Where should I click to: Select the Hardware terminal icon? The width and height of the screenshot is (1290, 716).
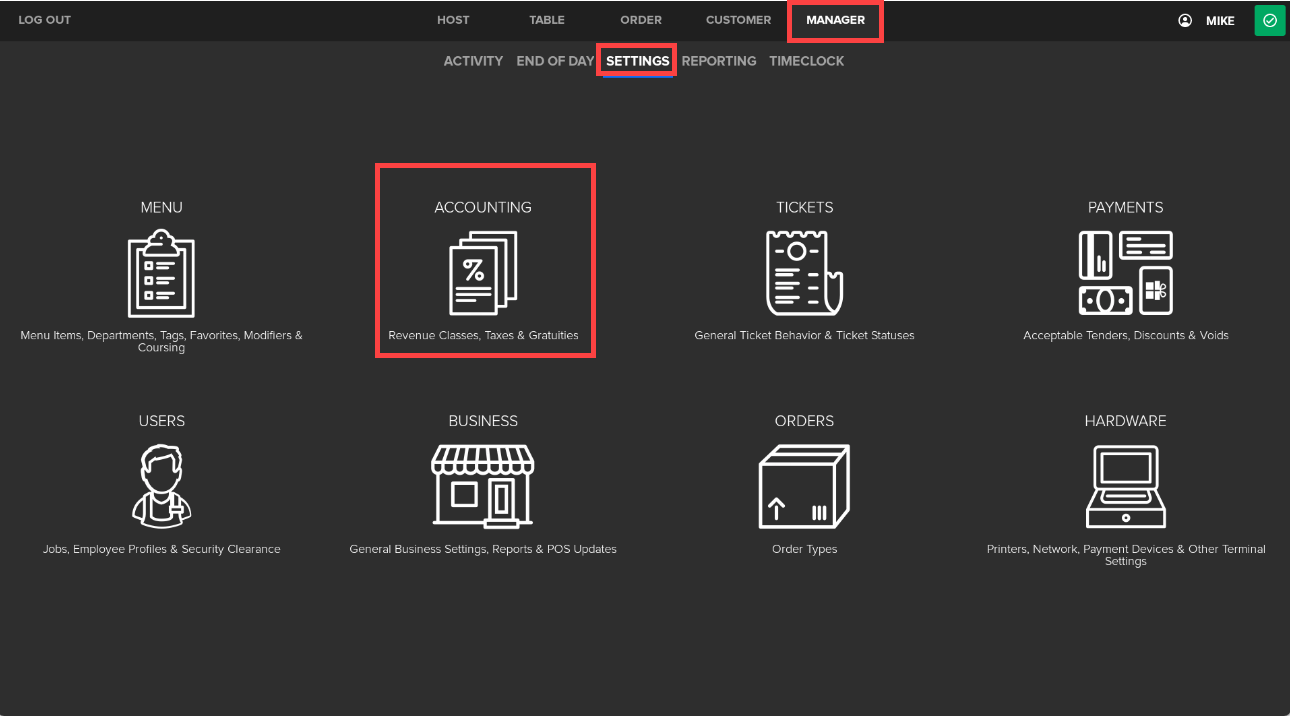click(1125, 486)
